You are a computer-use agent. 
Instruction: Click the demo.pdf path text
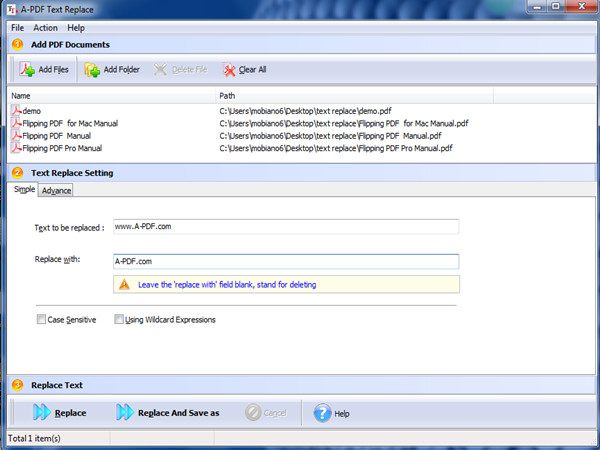(x=305, y=111)
